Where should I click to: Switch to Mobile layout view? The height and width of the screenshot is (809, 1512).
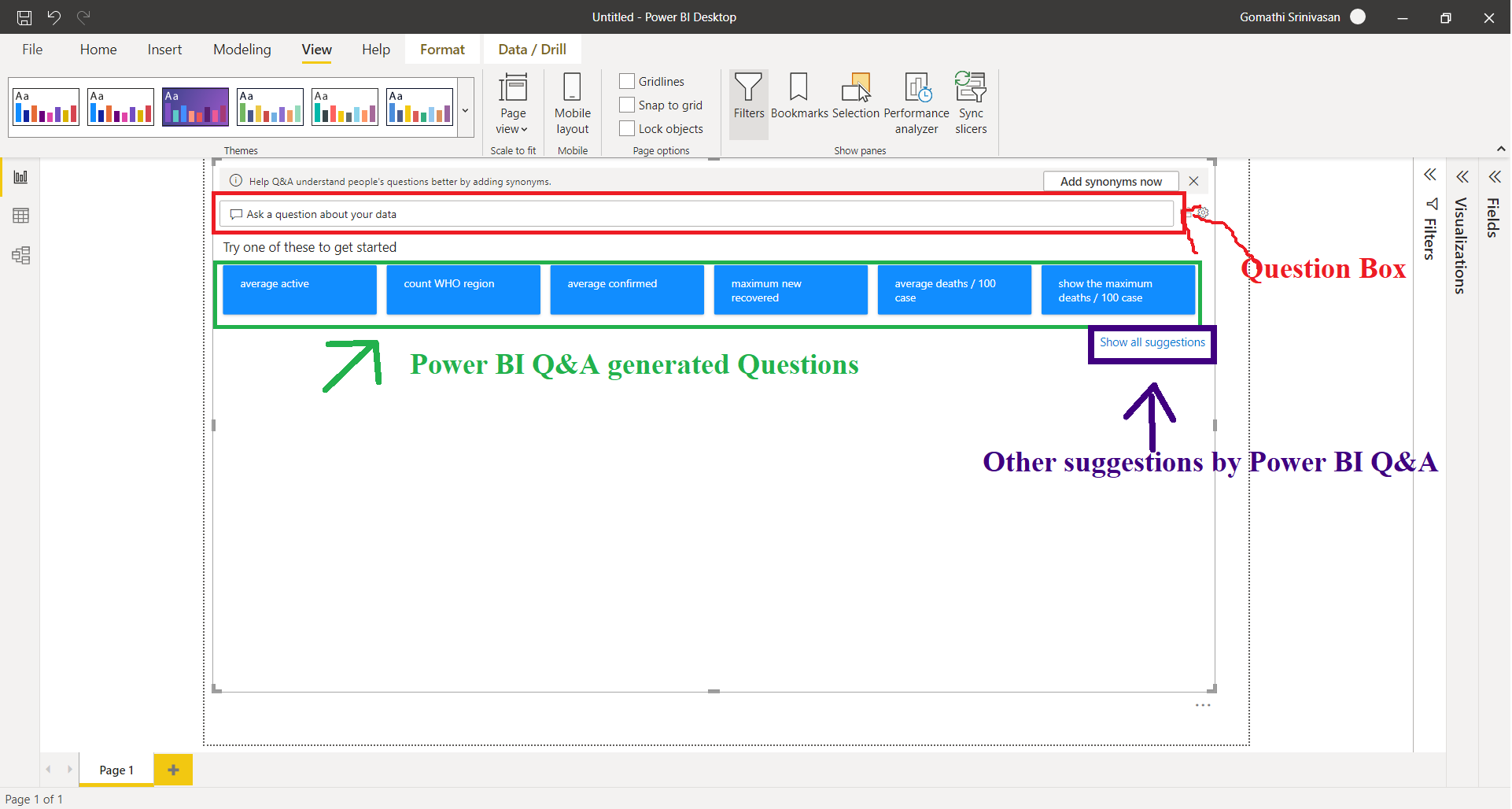tap(573, 104)
